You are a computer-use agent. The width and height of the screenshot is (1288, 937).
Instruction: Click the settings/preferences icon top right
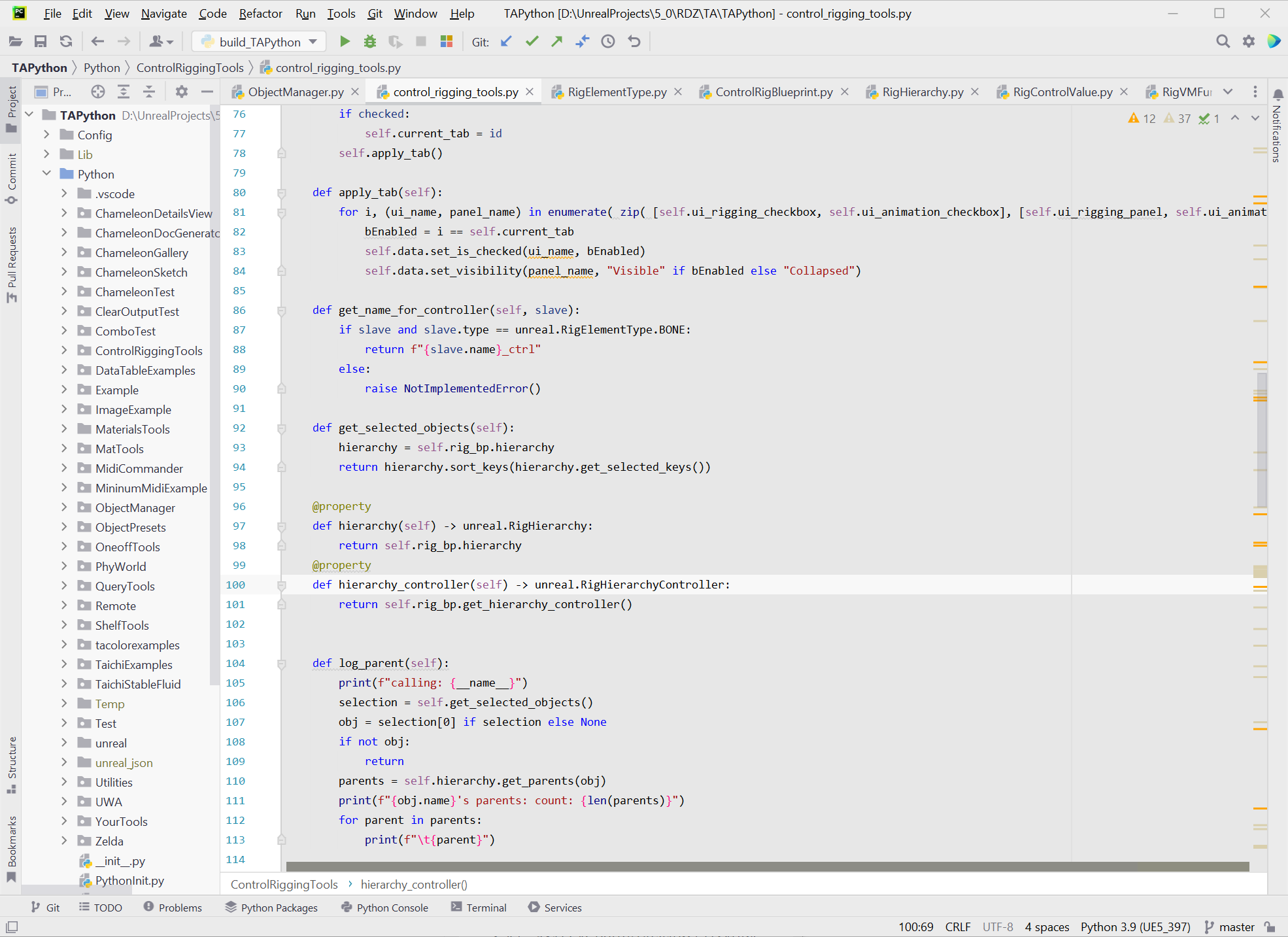tap(1248, 42)
